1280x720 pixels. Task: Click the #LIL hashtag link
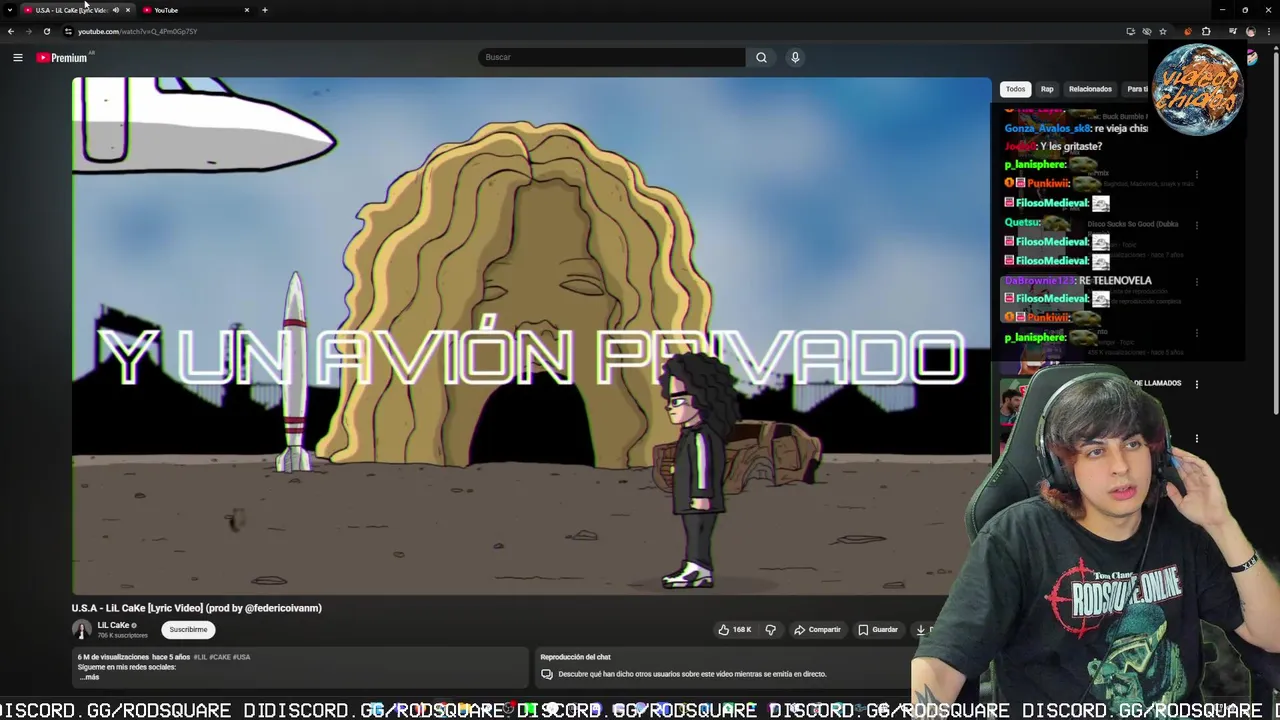[x=200, y=657]
